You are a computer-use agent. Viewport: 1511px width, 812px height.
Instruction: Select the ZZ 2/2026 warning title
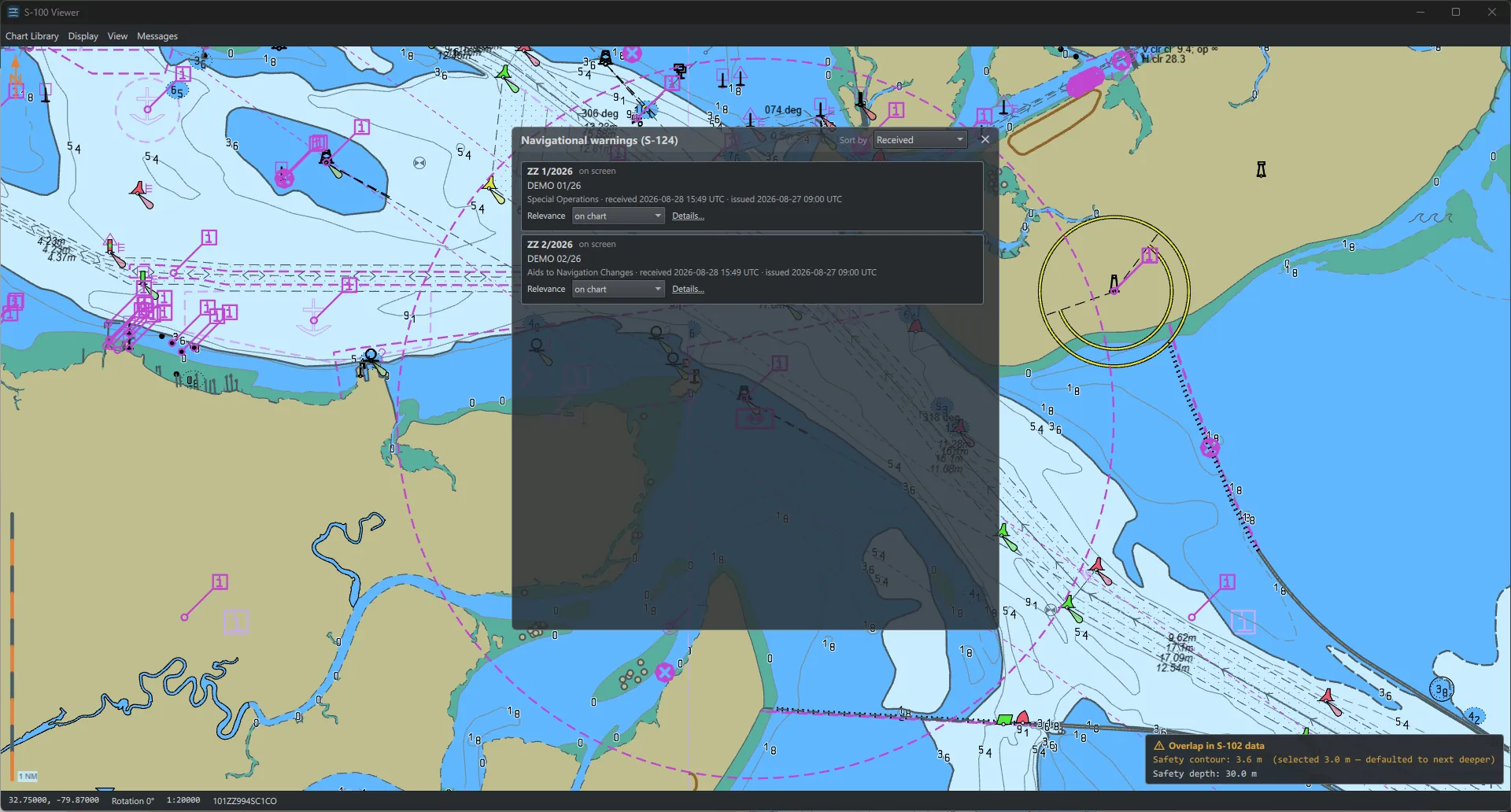coord(549,244)
